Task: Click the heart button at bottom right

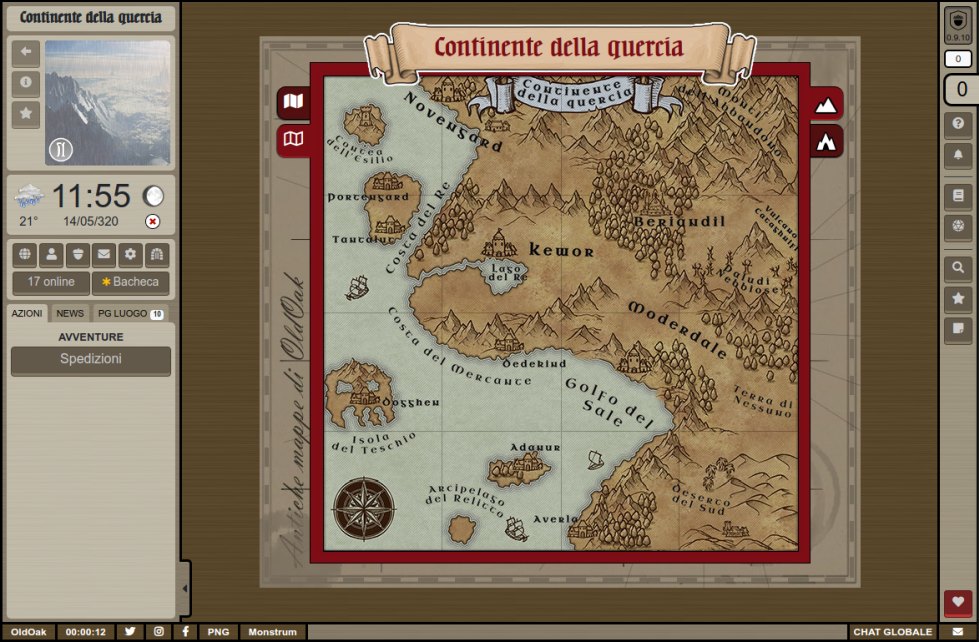Action: pyautogui.click(x=958, y=603)
